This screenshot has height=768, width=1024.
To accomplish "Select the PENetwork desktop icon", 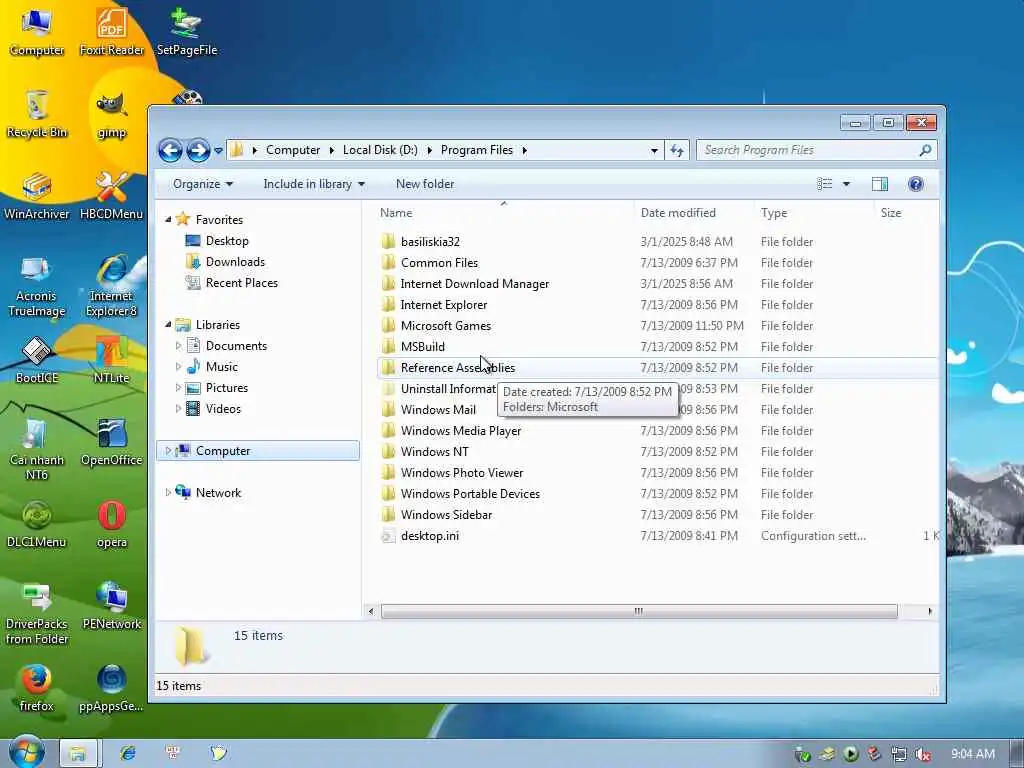I will [x=112, y=606].
